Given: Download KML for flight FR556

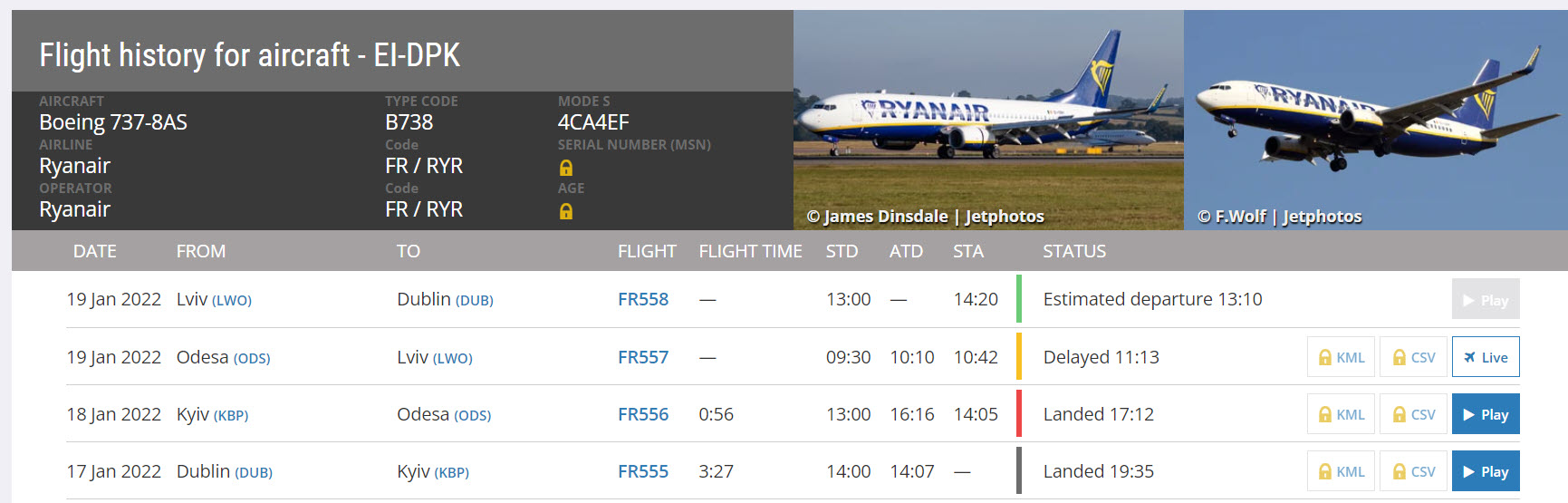Looking at the screenshot, I should [1341, 414].
